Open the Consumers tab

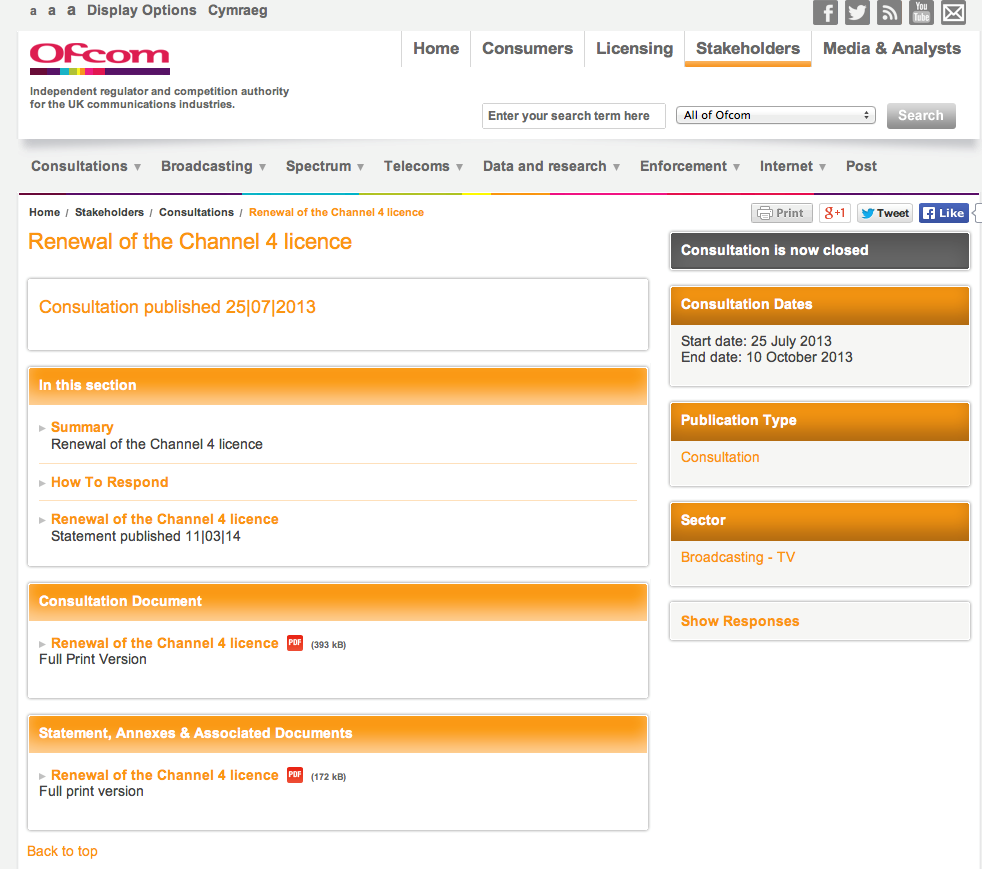pos(527,48)
